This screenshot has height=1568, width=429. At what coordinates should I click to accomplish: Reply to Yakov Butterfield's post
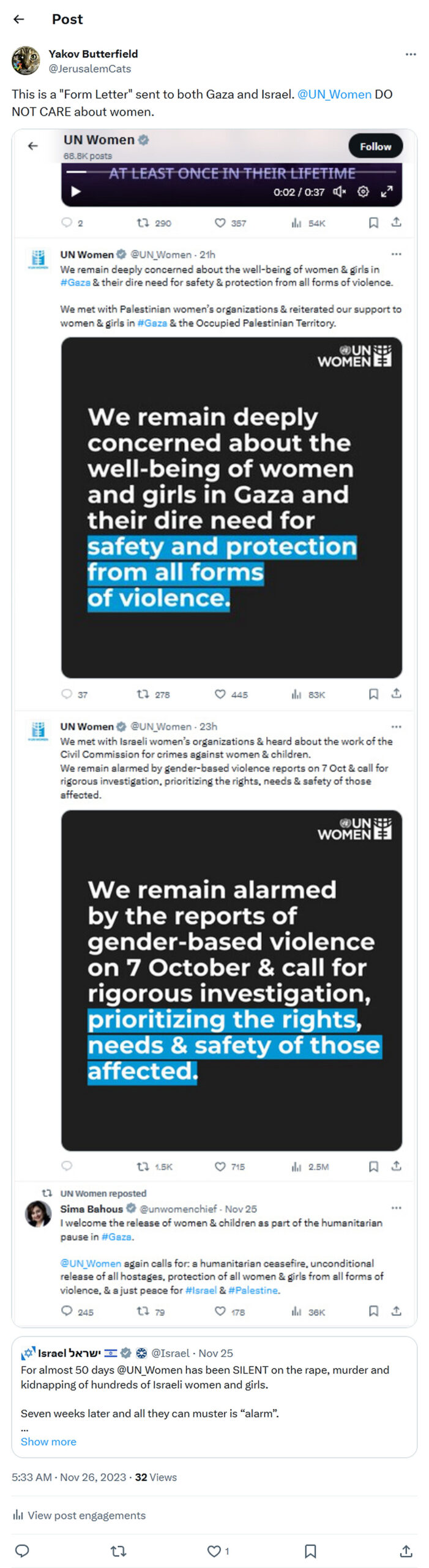click(x=22, y=1550)
